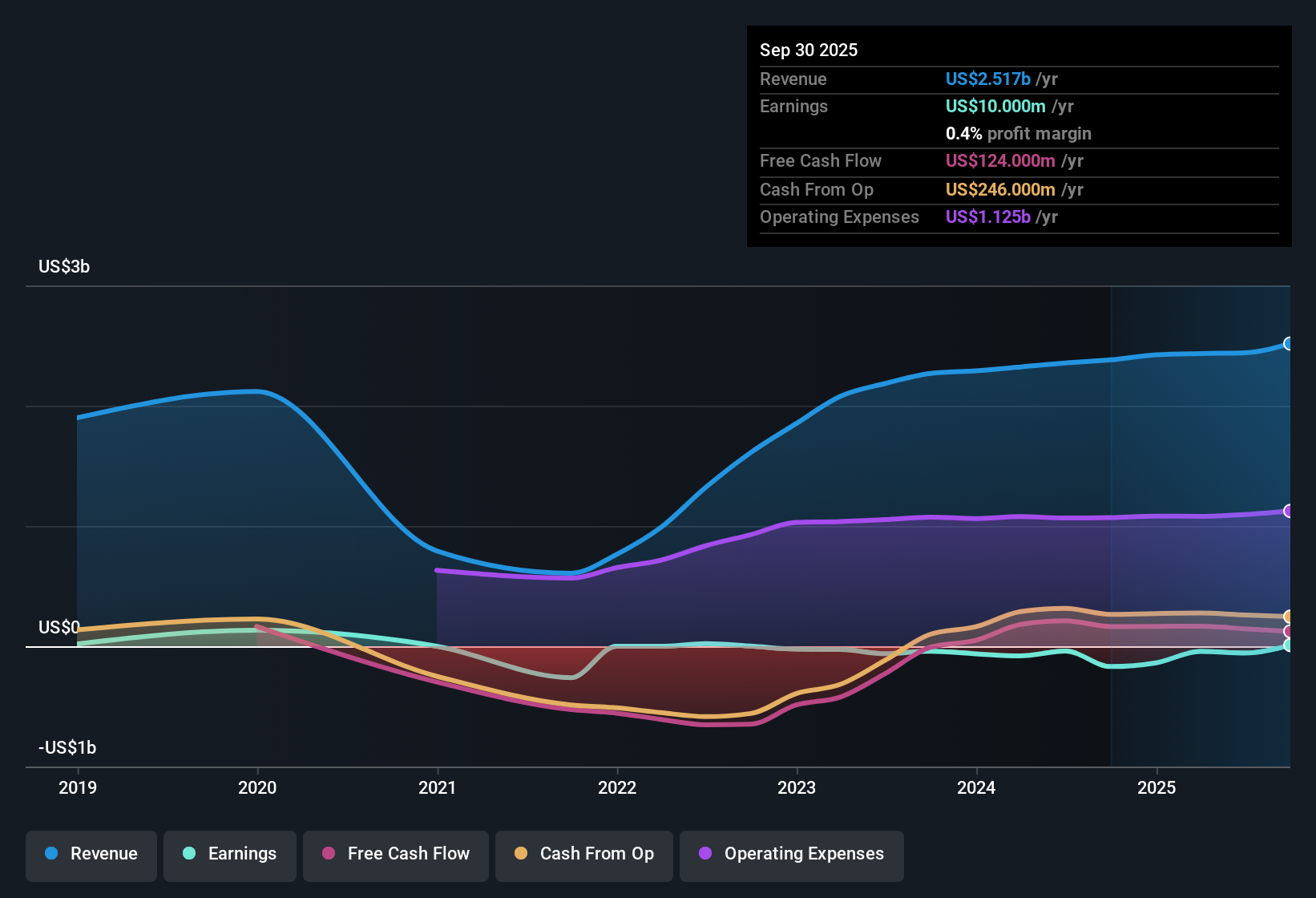Image resolution: width=1316 pixels, height=898 pixels.
Task: Click the 2020 x-axis year label
Action: tap(257, 788)
